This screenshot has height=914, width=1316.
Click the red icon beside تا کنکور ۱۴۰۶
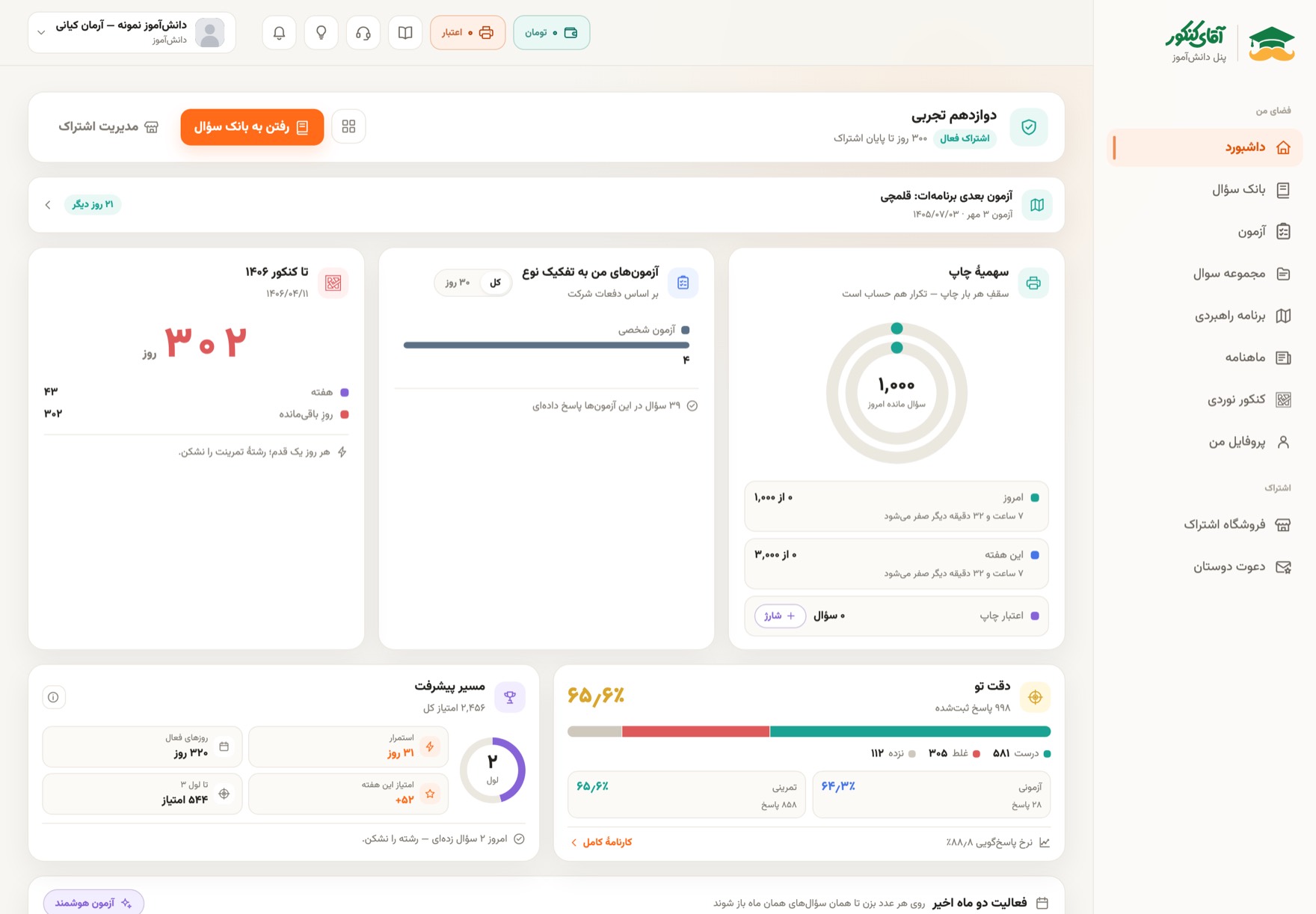(x=333, y=283)
